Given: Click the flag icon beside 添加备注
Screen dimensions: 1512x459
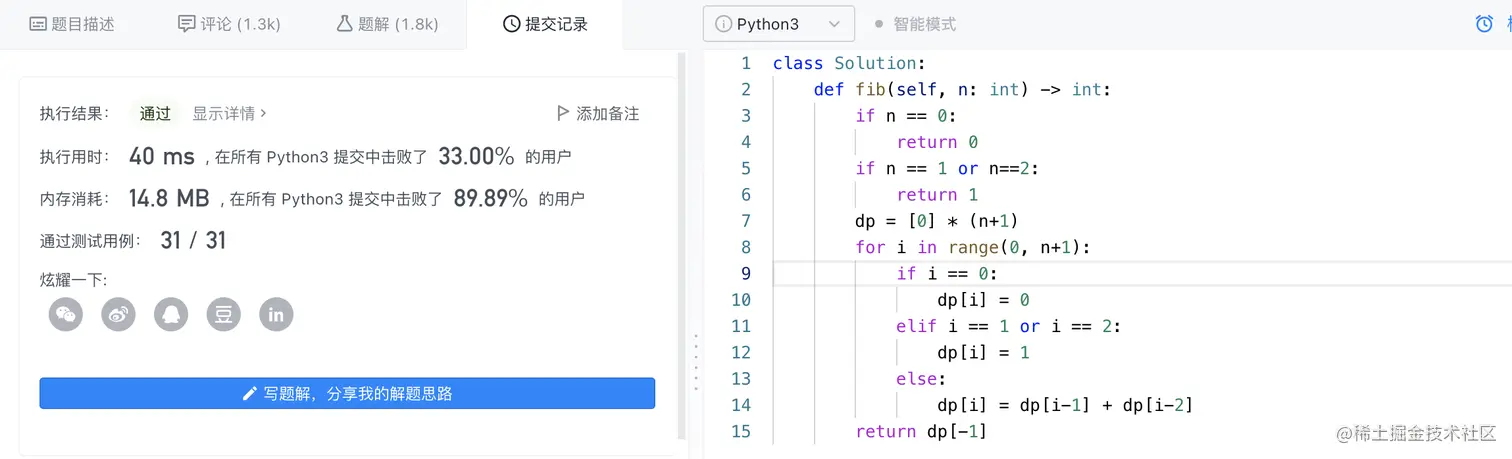Looking at the screenshot, I should point(563,113).
